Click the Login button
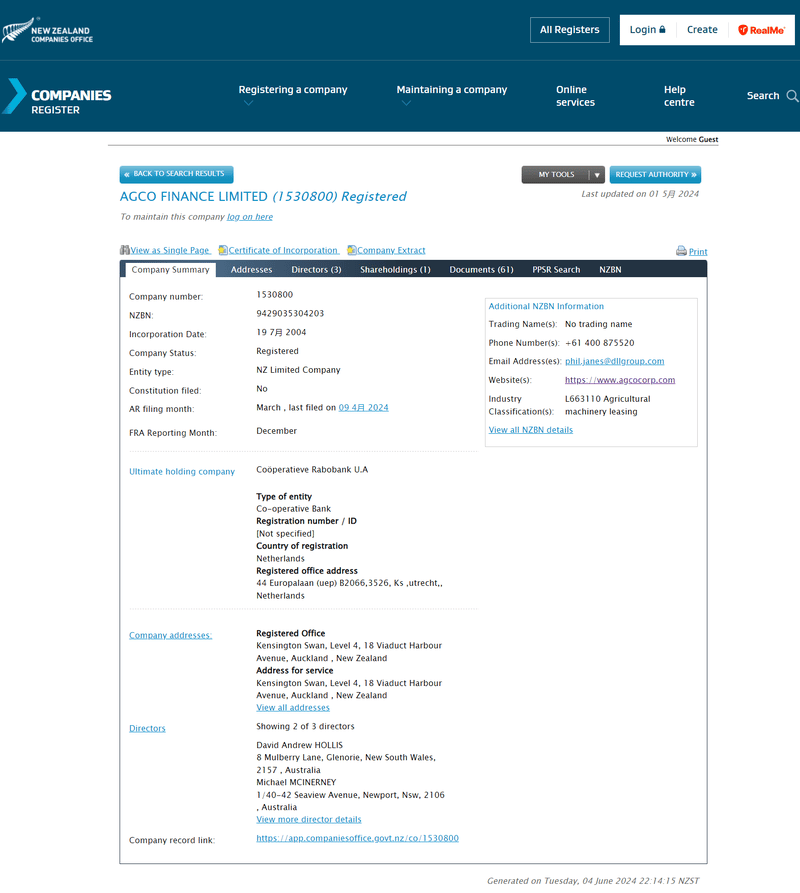This screenshot has height=893, width=800. point(647,30)
